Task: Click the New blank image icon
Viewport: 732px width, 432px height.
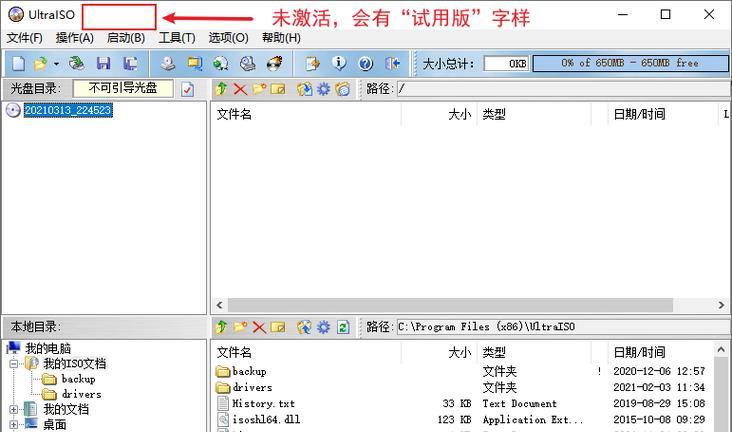Action: click(x=18, y=64)
